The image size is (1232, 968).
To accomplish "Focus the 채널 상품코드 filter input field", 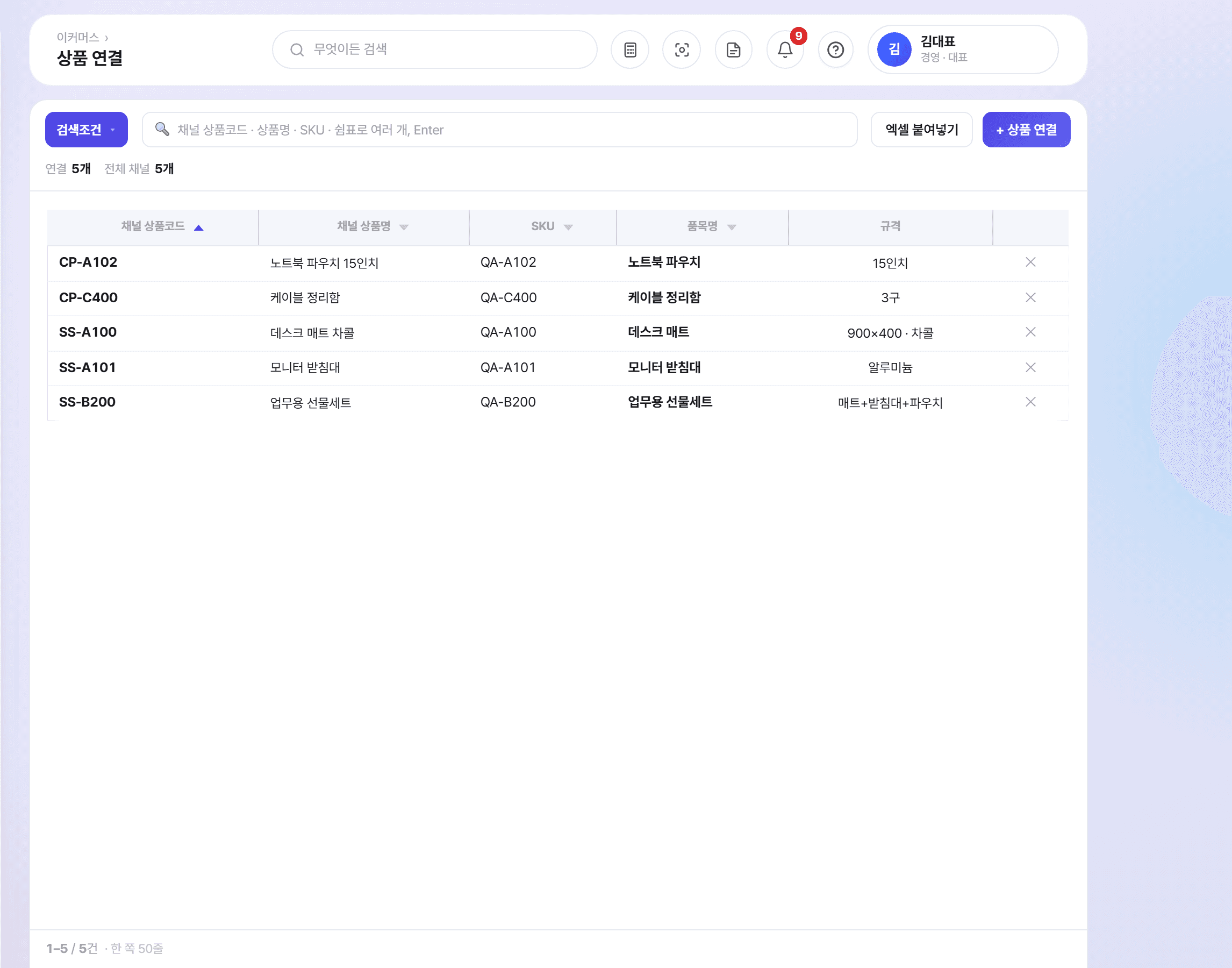I will (499, 130).
